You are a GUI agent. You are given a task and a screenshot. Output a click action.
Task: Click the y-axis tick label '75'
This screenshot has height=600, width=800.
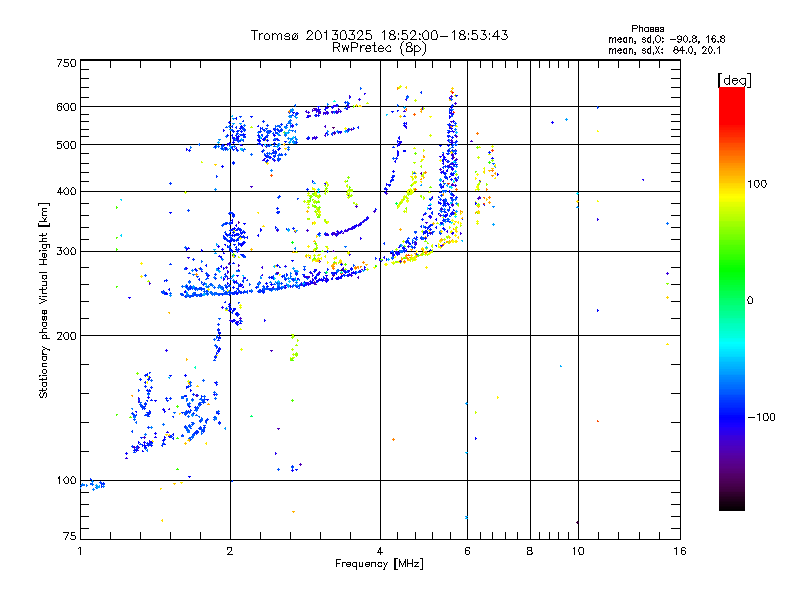coord(70,536)
